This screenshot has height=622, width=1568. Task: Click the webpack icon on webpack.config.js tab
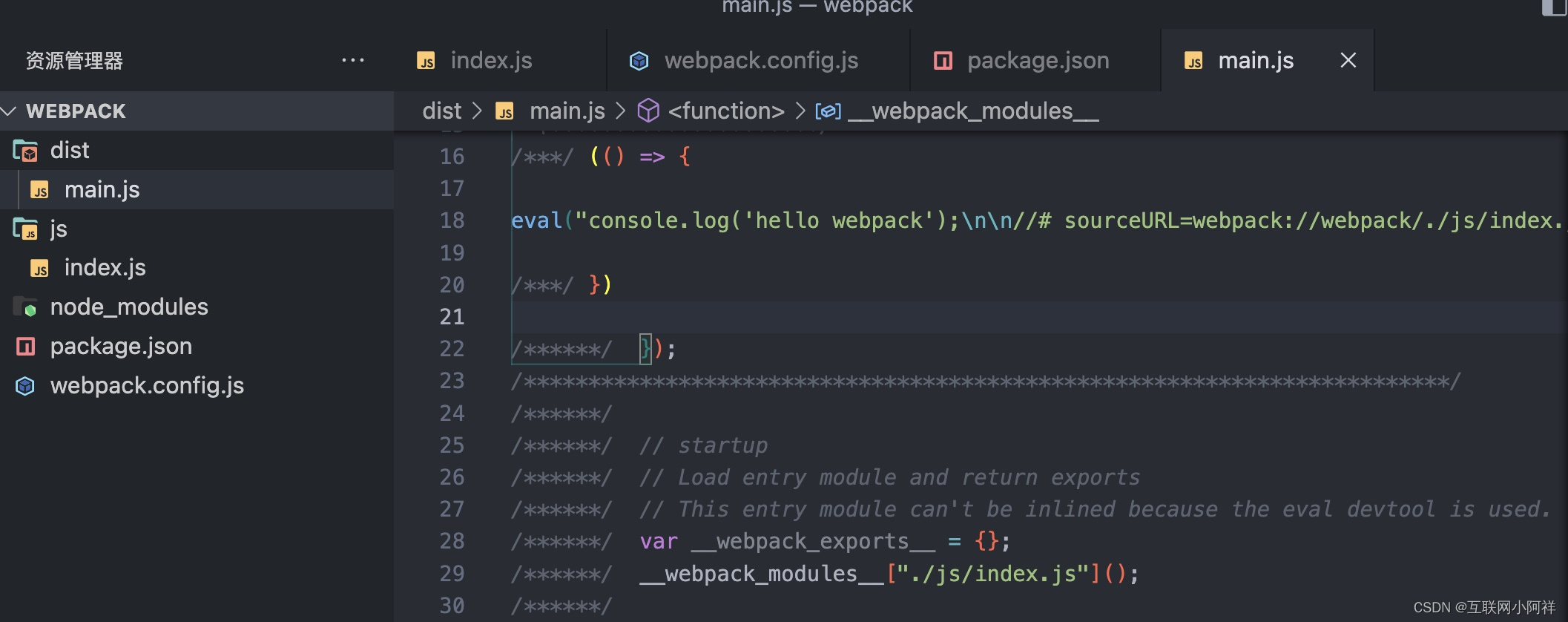click(639, 61)
